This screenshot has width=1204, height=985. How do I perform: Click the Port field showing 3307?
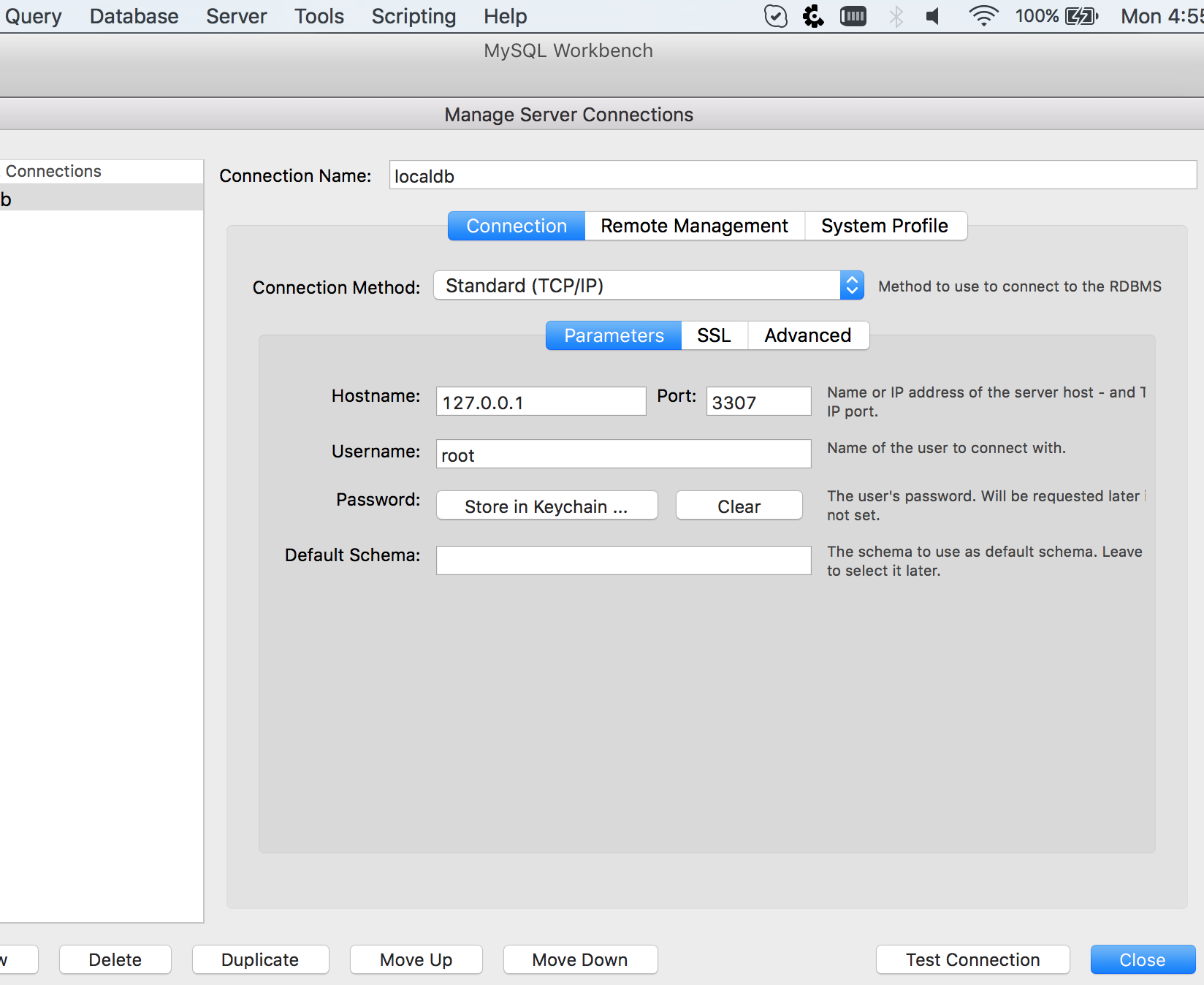(x=759, y=402)
